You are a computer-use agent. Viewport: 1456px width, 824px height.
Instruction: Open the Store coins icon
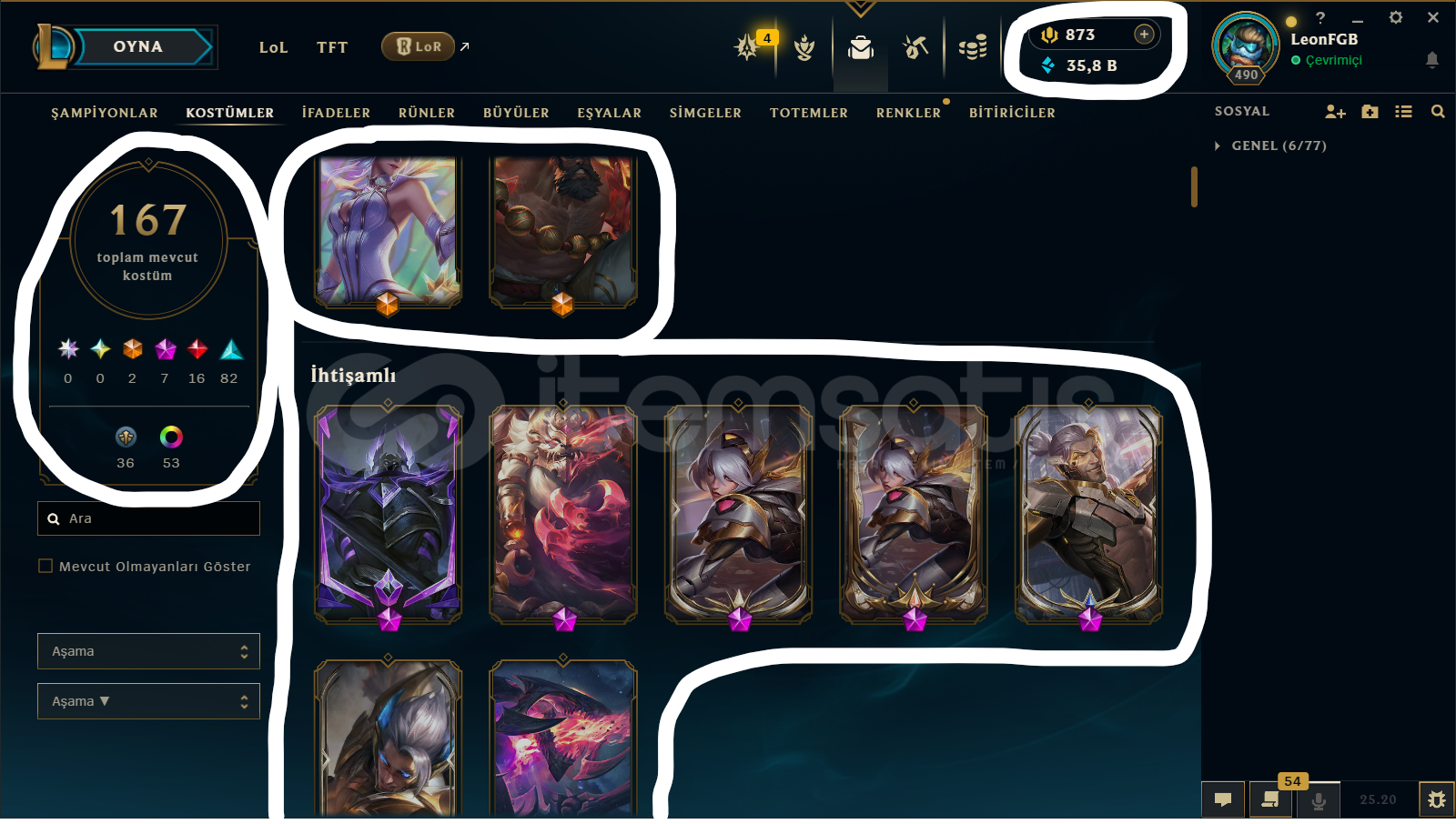click(973, 46)
